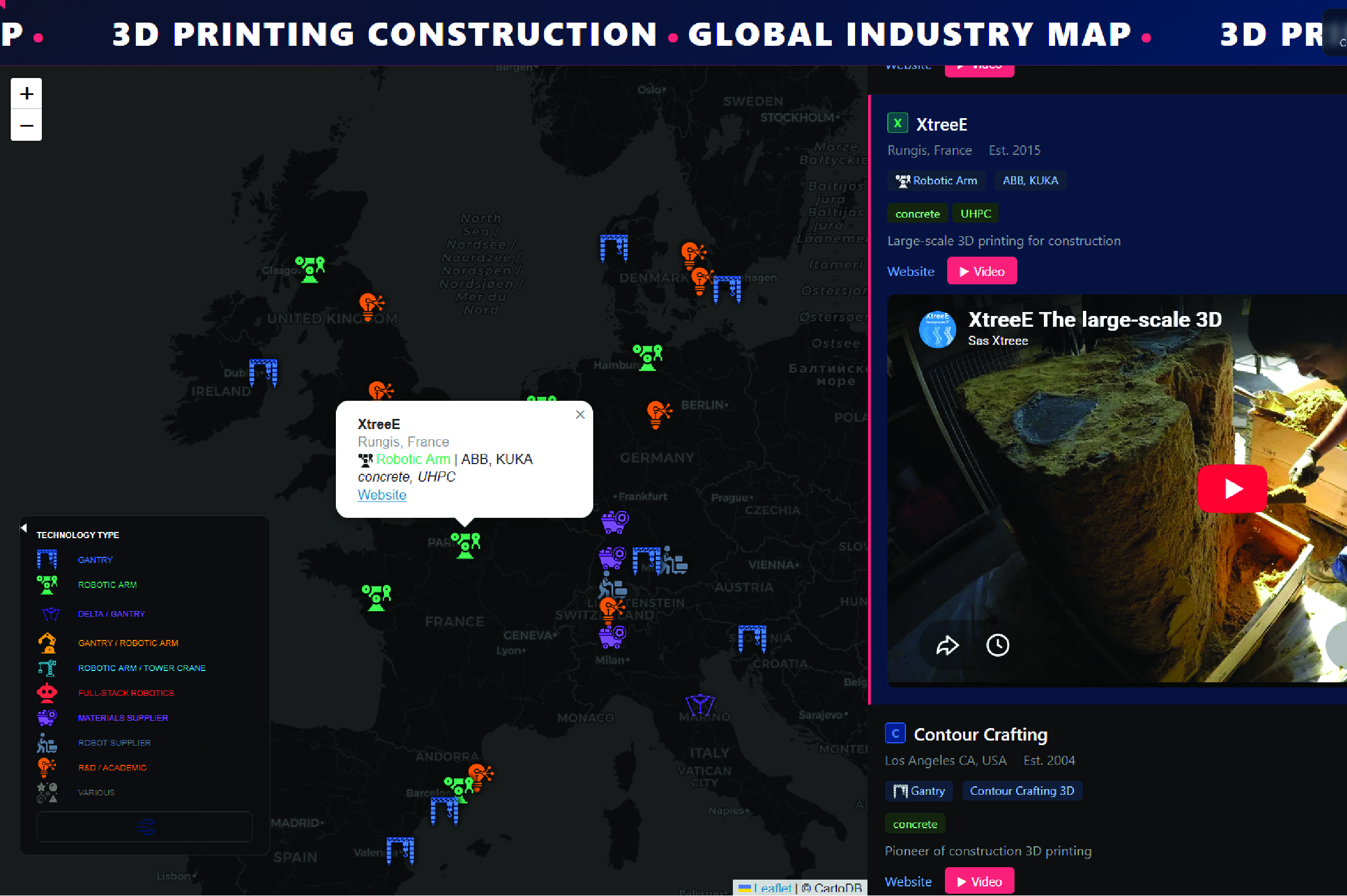Select robotic arm marker near Glasgow
The width and height of the screenshot is (1347, 896).
(x=310, y=269)
